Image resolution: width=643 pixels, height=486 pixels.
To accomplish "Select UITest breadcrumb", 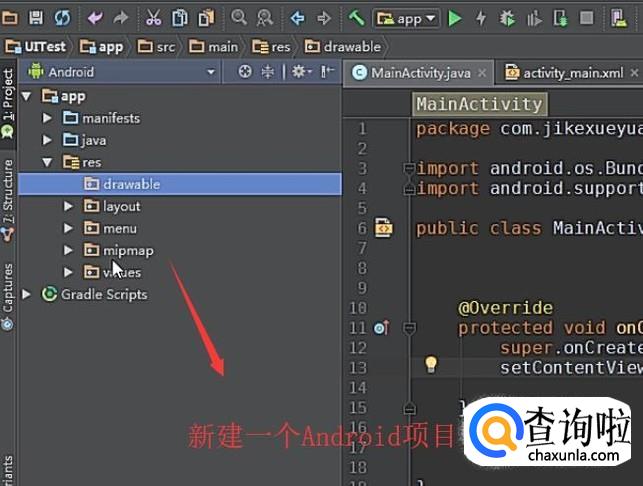I will coord(36,47).
